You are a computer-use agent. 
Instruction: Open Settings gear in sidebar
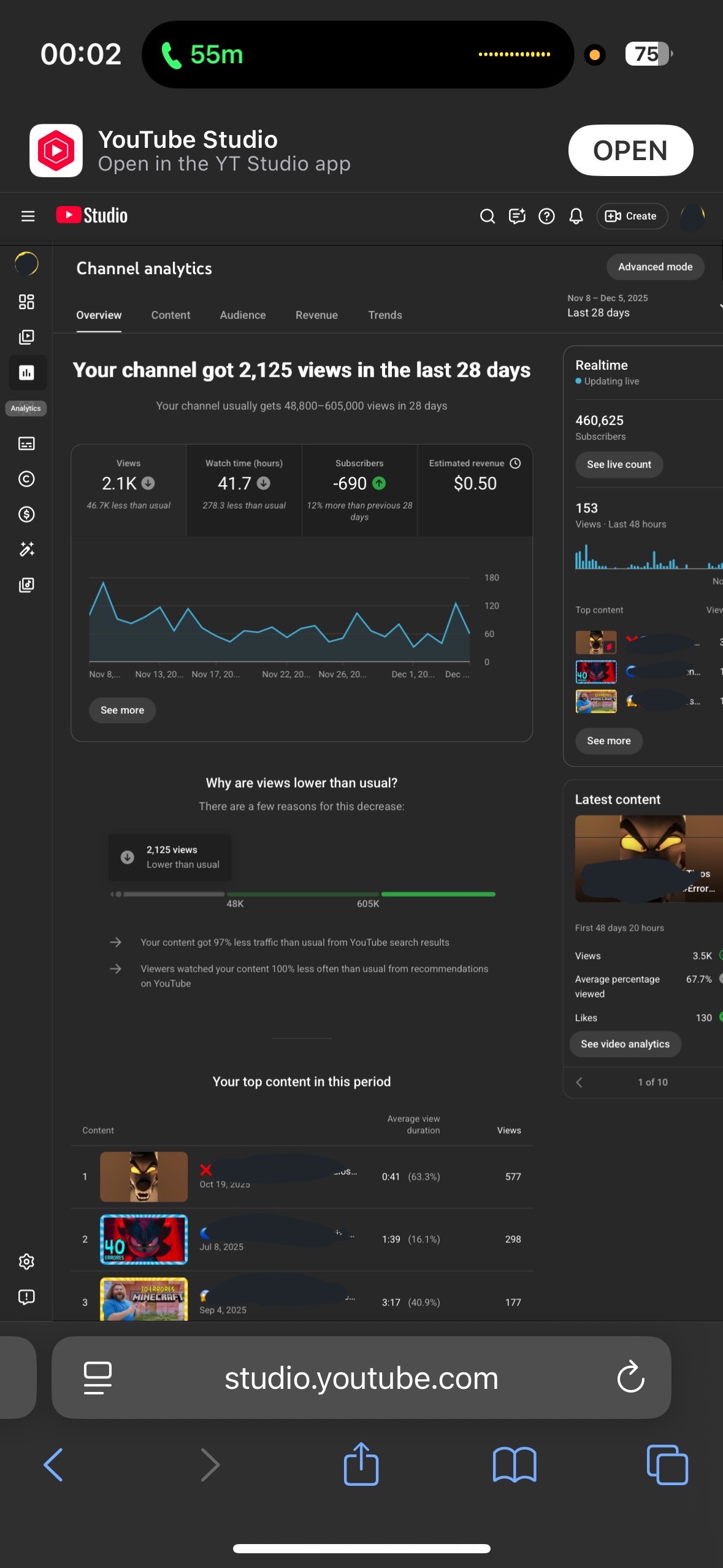click(x=26, y=1262)
